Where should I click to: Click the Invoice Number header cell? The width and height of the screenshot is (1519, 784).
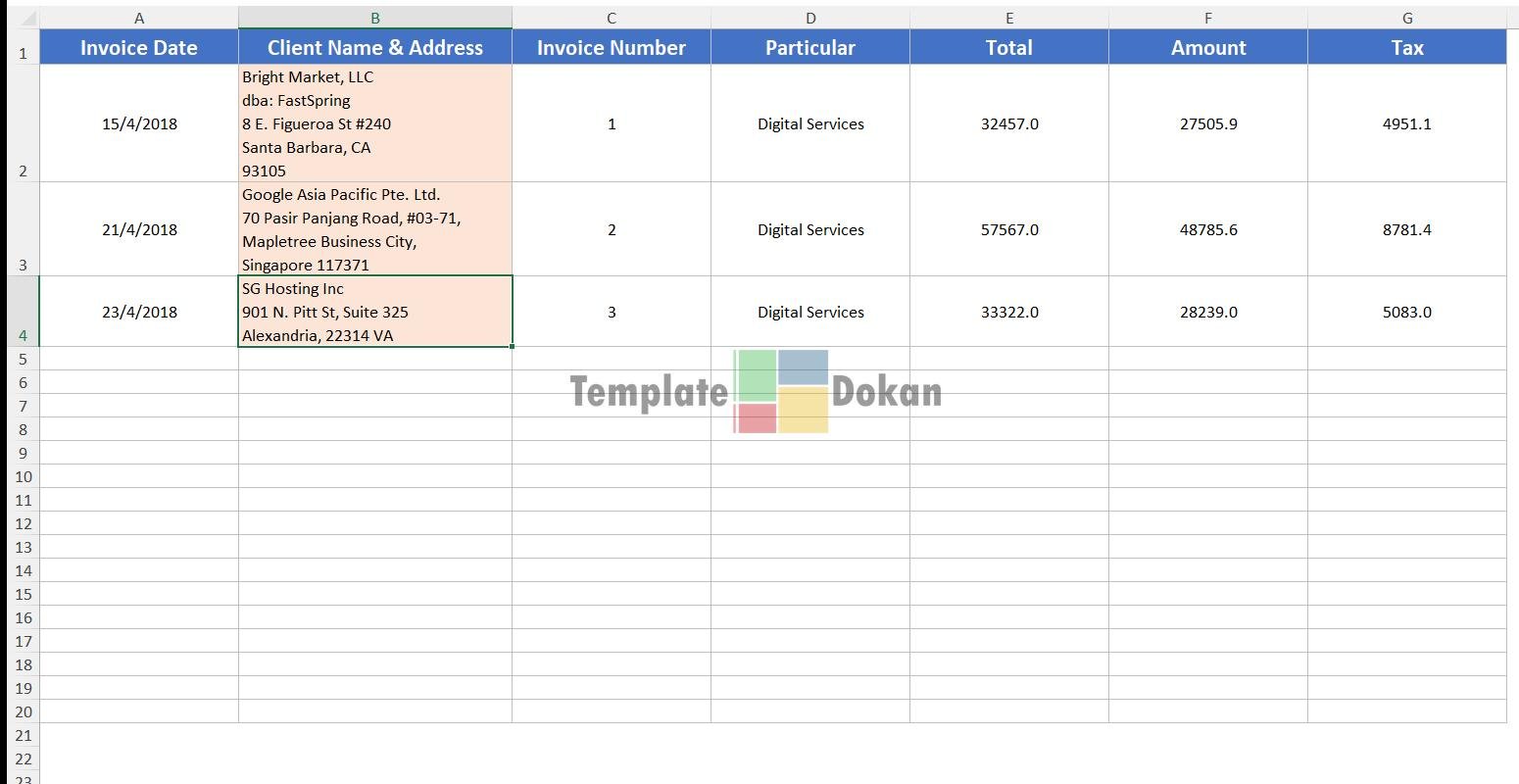(611, 47)
